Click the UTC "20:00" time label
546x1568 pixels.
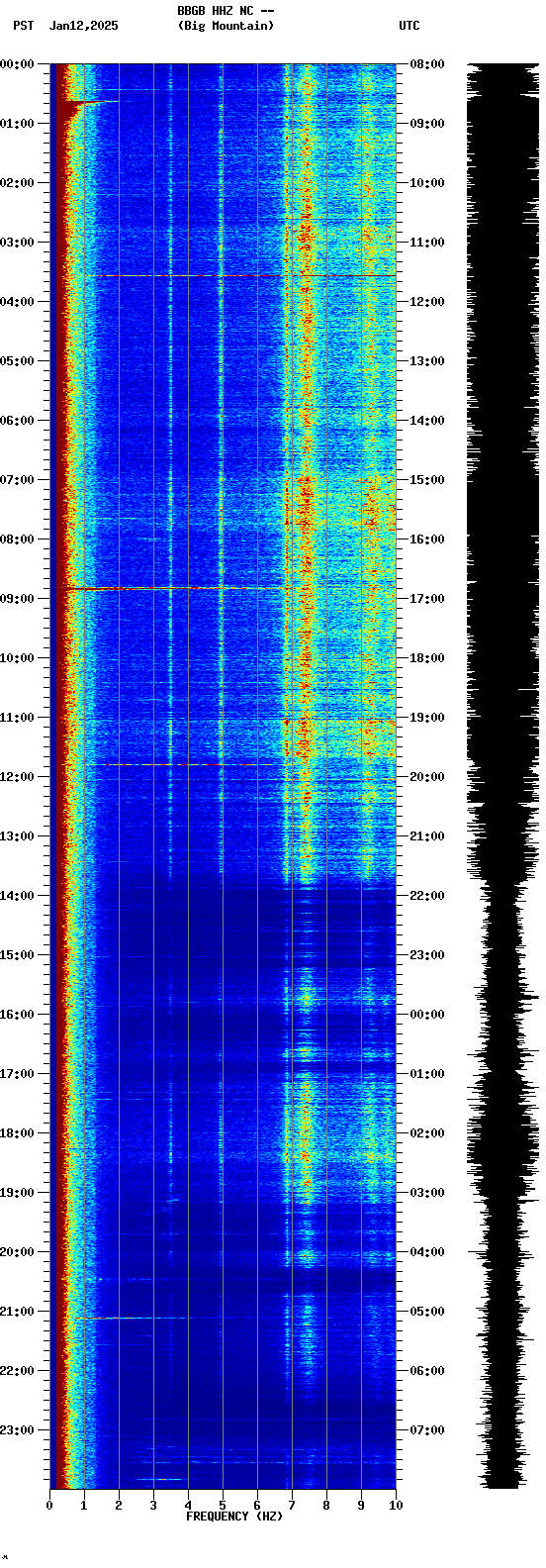point(427,777)
